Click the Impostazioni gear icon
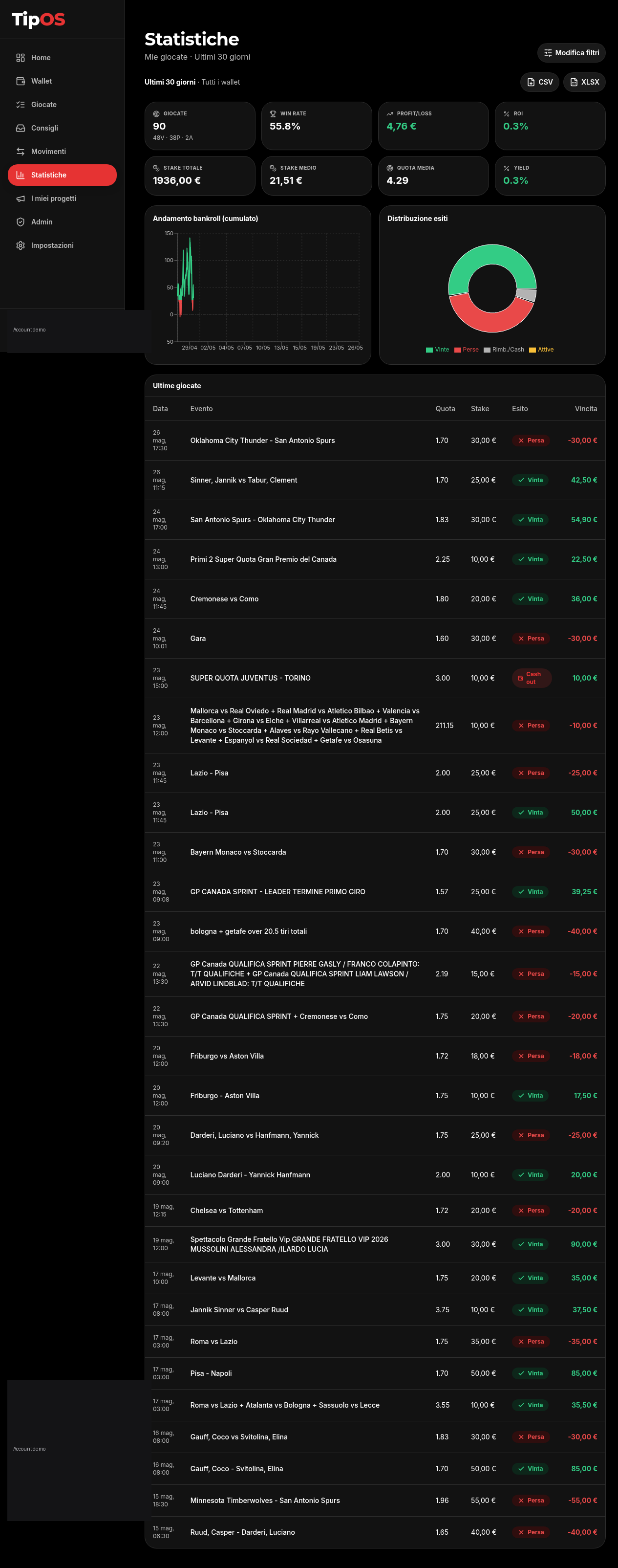Image resolution: width=618 pixels, height=1568 pixels. [x=20, y=245]
